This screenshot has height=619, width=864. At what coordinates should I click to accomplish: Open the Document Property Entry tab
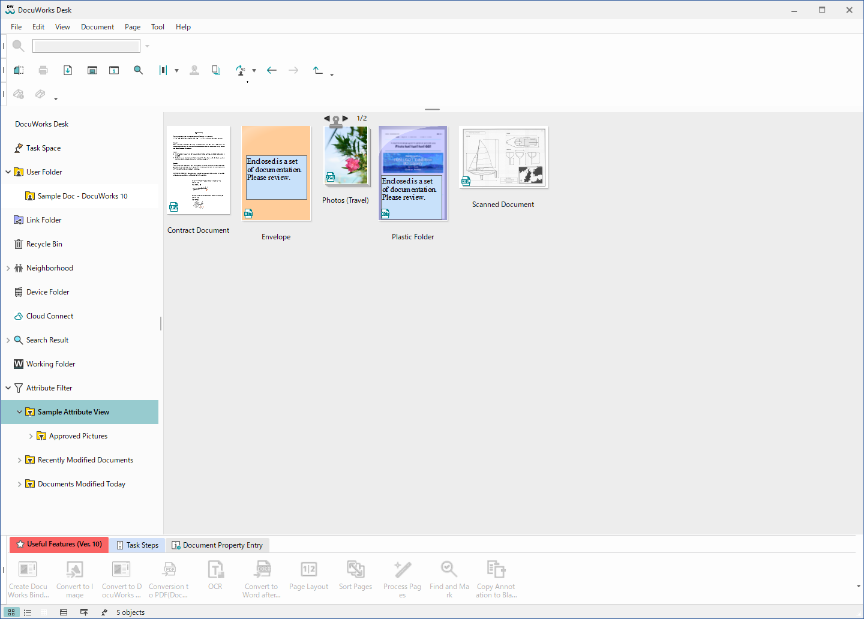click(x=217, y=545)
